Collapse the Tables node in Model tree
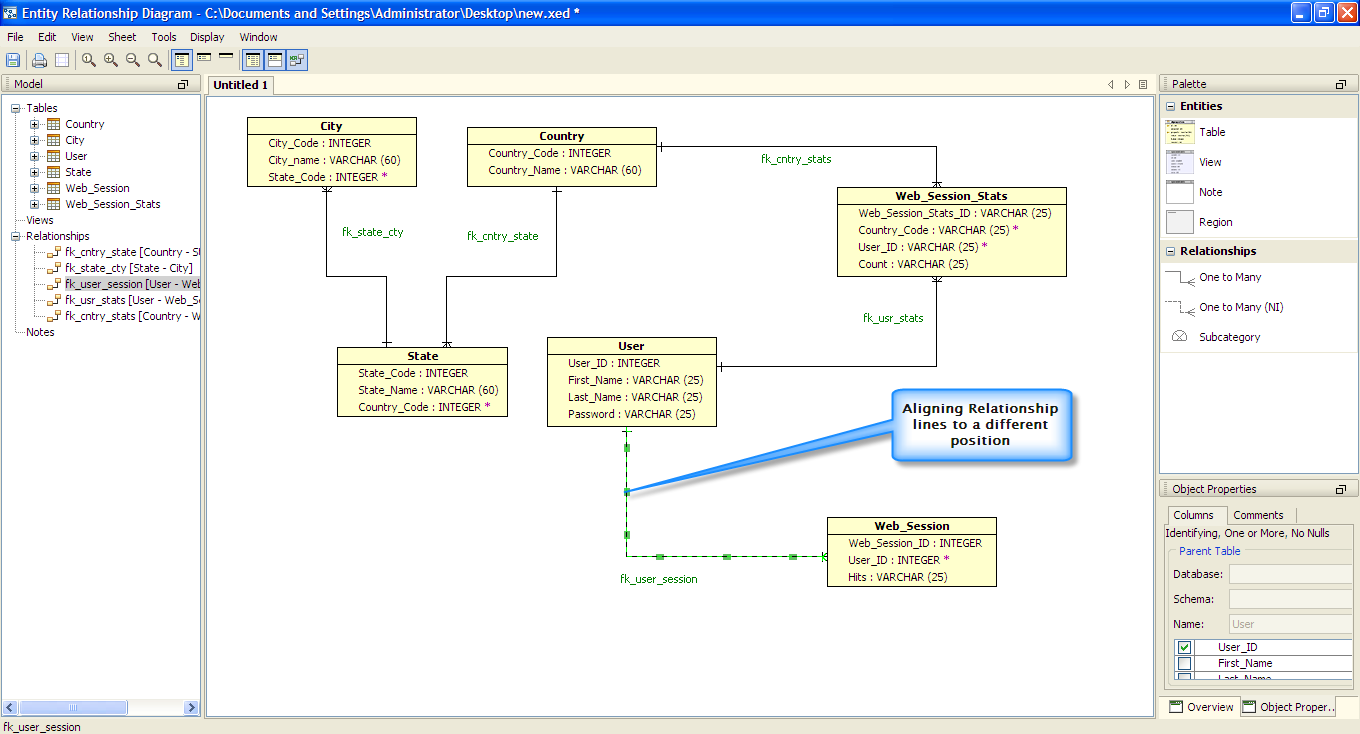Screen dimensions: 1360x734 [16, 108]
